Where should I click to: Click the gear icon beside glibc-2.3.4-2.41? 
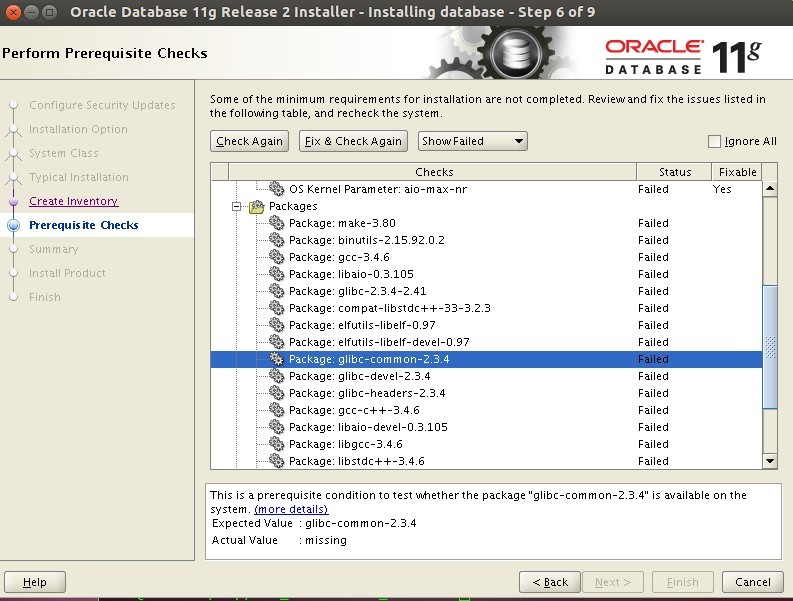point(276,291)
